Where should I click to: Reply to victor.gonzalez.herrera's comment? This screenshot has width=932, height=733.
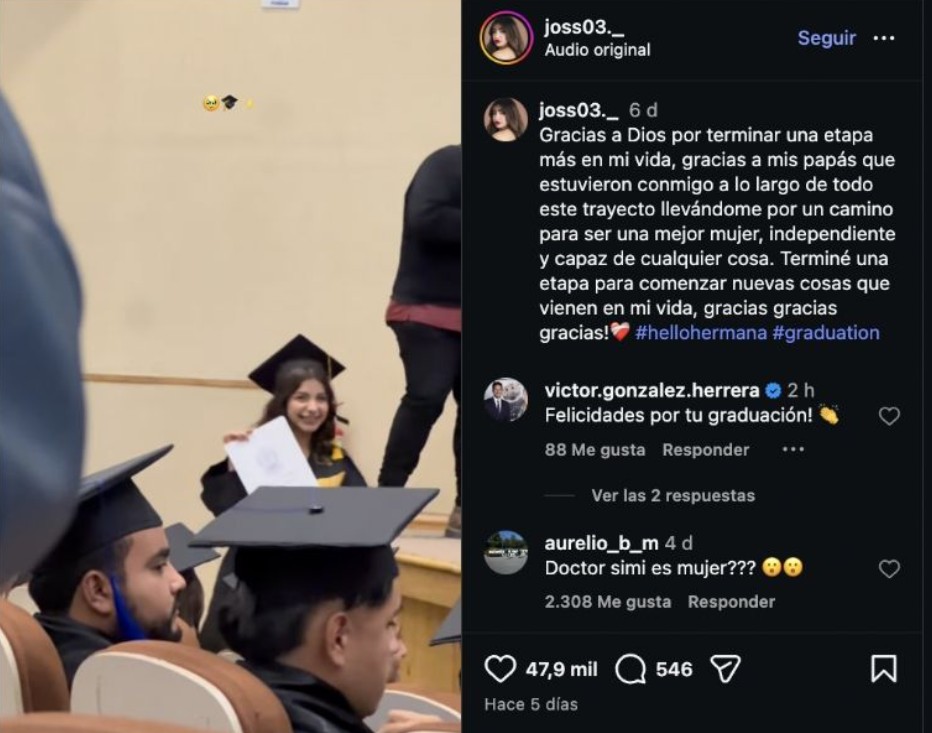click(705, 450)
